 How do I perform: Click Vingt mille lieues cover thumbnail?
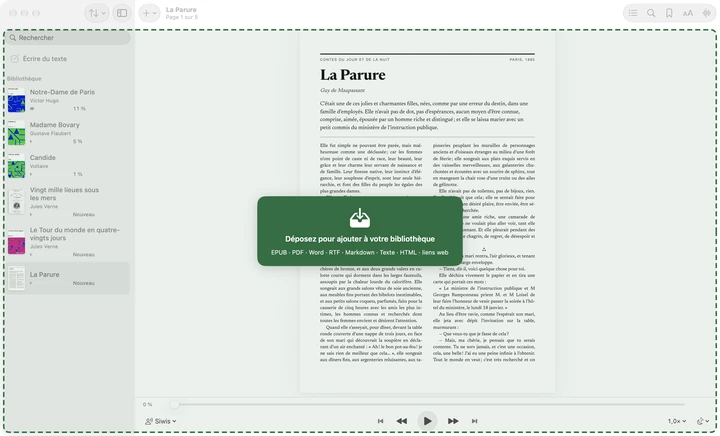click(x=17, y=201)
